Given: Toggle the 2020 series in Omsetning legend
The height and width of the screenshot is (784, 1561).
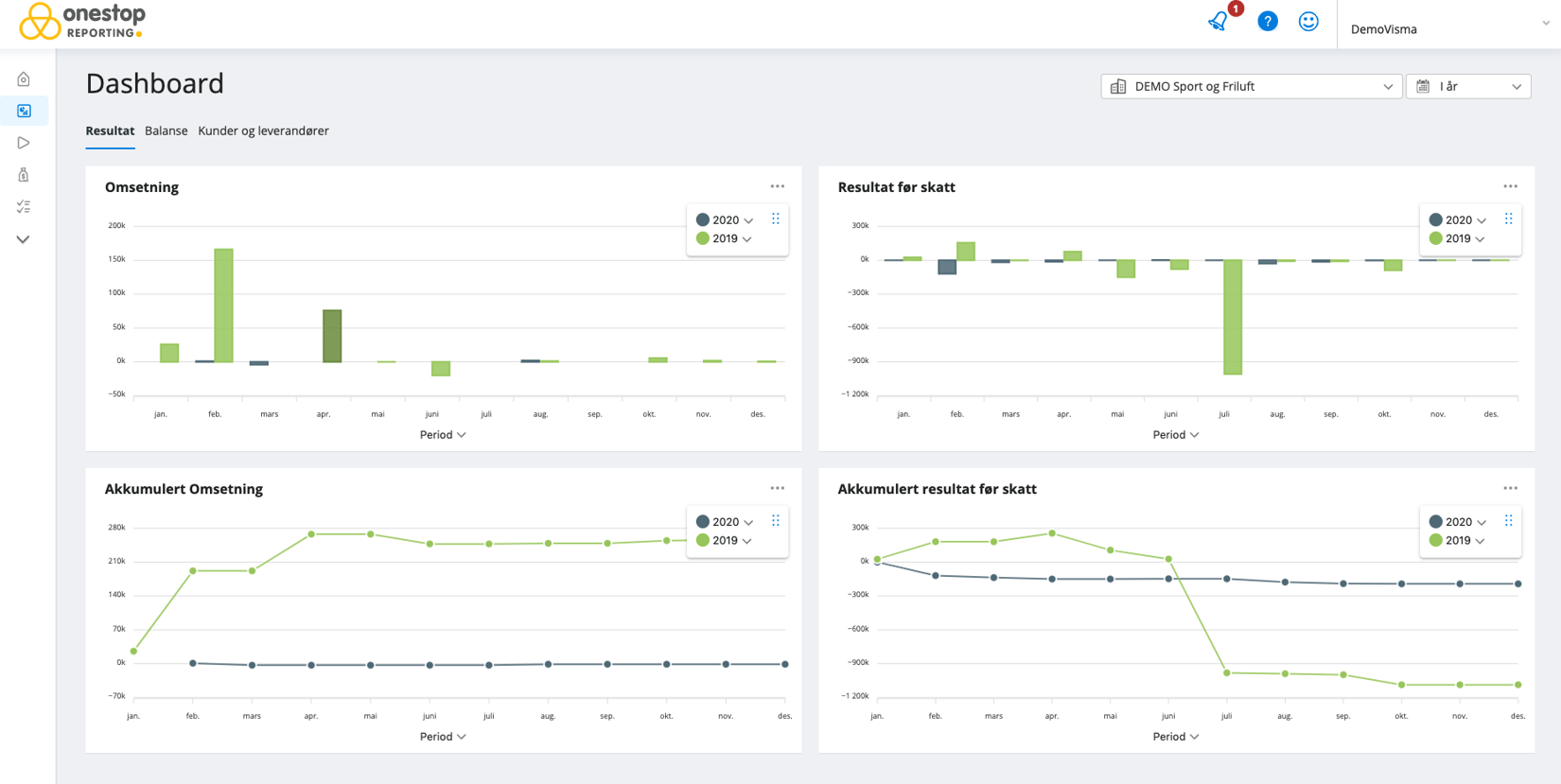Looking at the screenshot, I should pyautogui.click(x=725, y=219).
